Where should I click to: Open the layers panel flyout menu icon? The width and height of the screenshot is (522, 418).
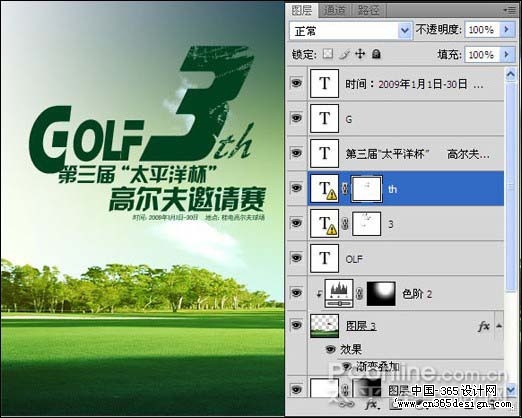pos(510,10)
